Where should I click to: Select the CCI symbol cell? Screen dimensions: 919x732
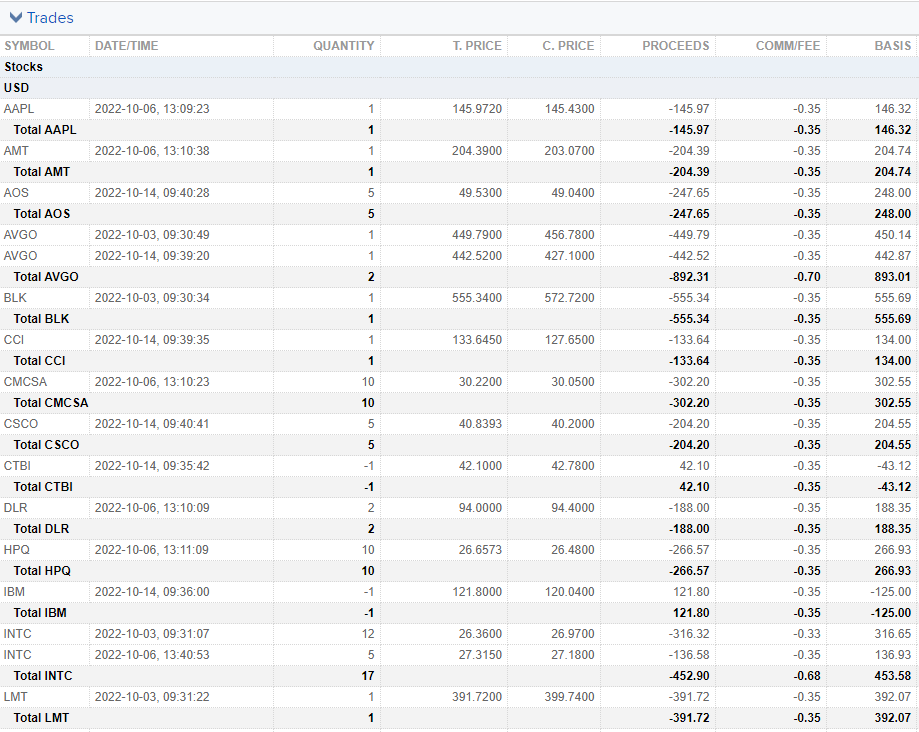coord(13,340)
